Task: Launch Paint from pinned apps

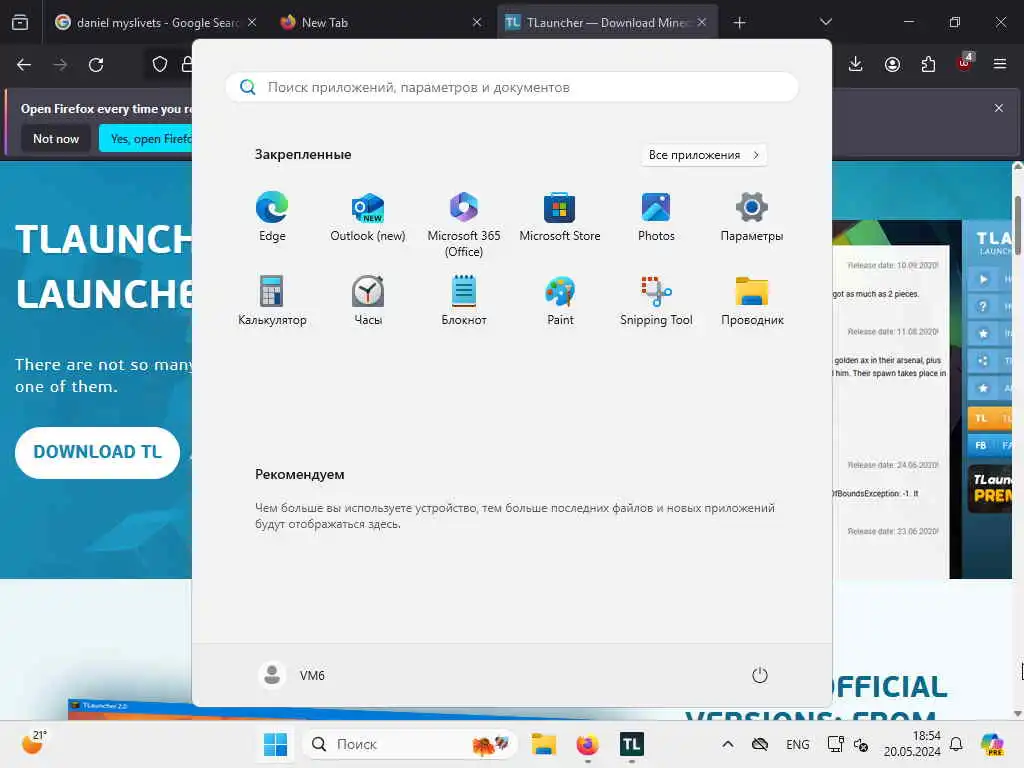Action: [560, 301]
